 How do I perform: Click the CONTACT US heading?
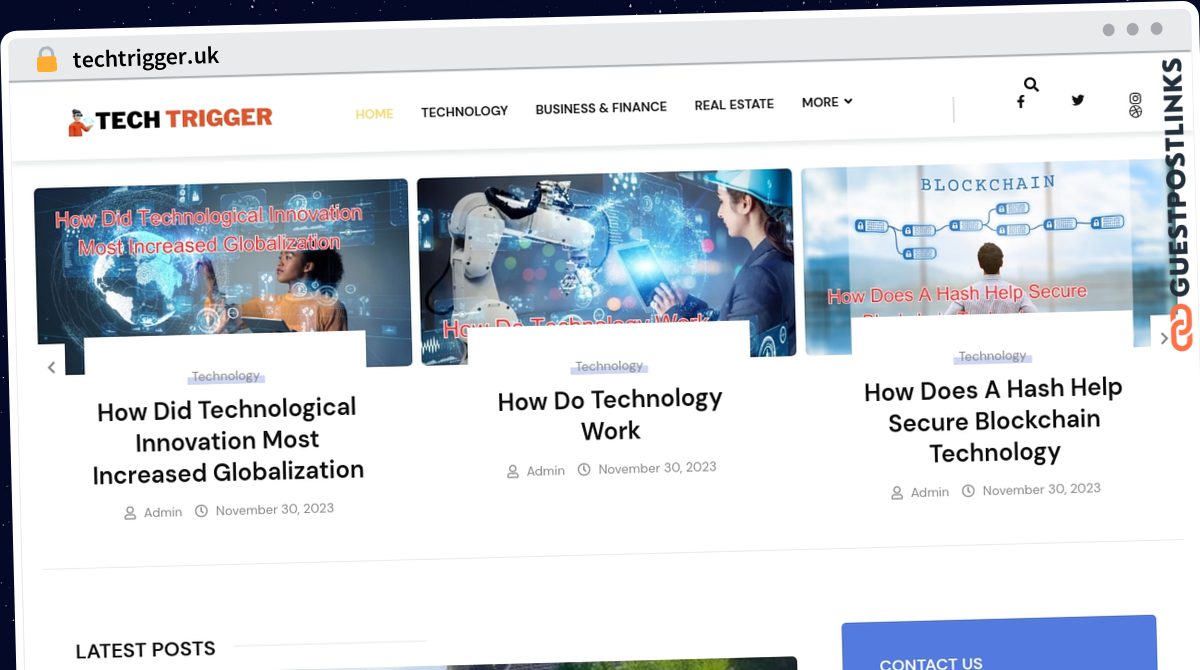[931, 663]
